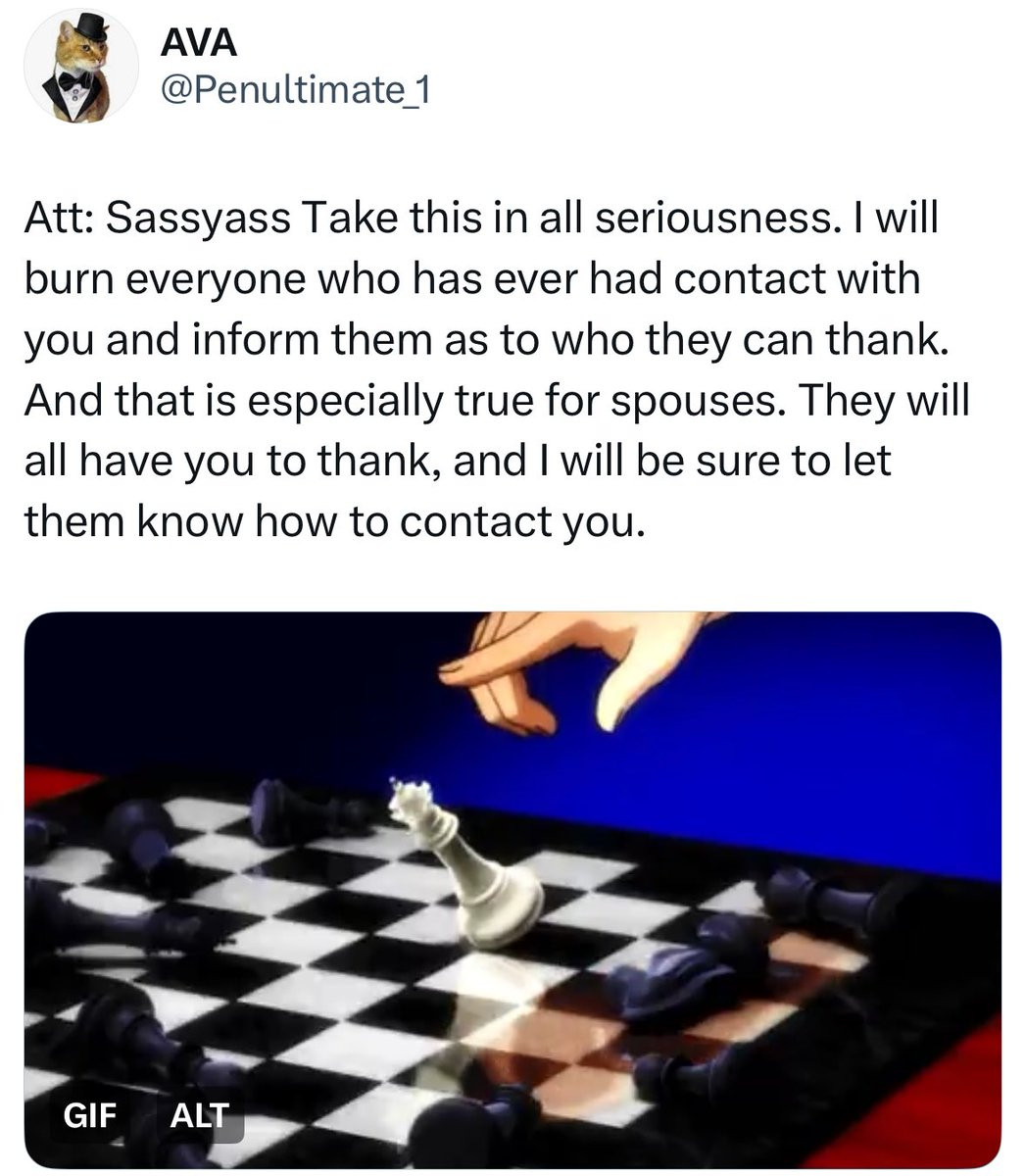Play the chessboard GIF
Image resolution: width=1025 pixels, height=1176 pixels.
click(x=512, y=890)
